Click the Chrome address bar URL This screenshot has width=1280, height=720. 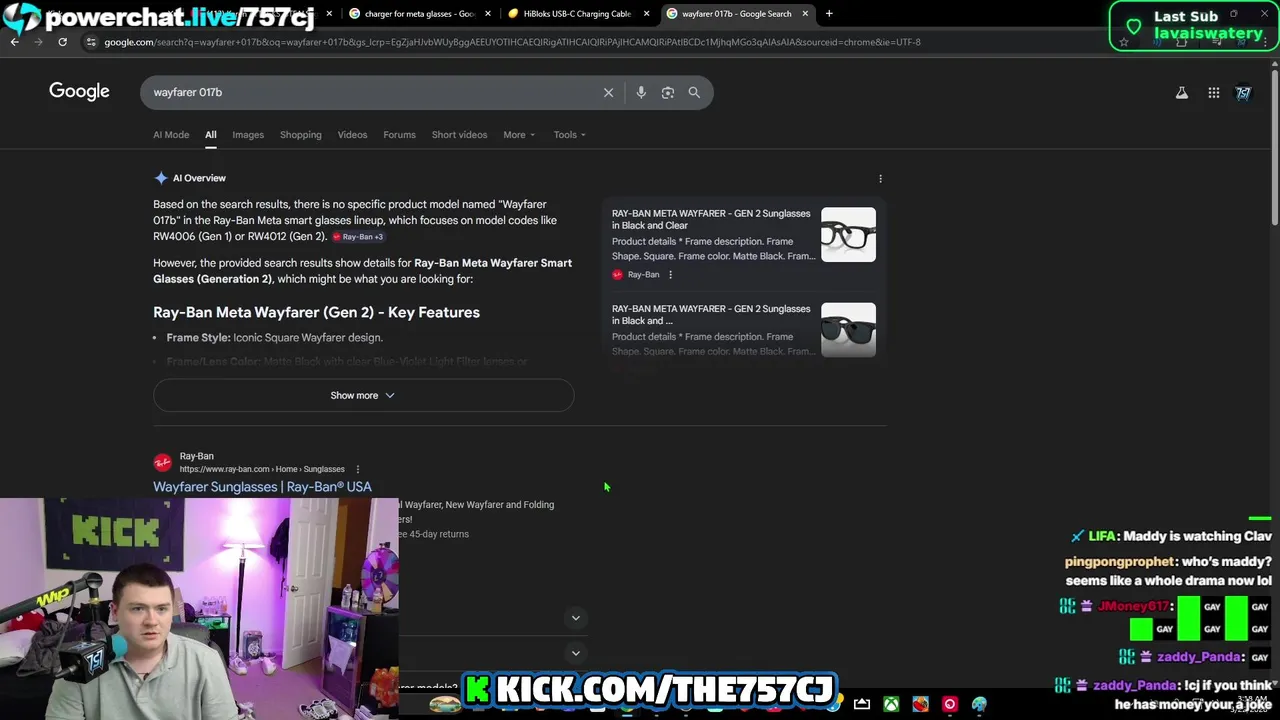(512, 42)
